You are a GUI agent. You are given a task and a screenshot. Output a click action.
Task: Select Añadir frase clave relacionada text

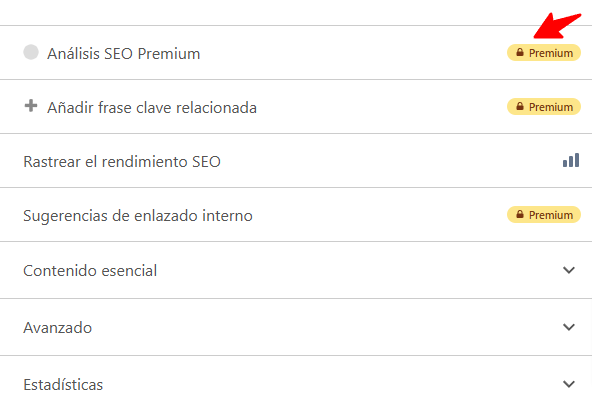[152, 108]
